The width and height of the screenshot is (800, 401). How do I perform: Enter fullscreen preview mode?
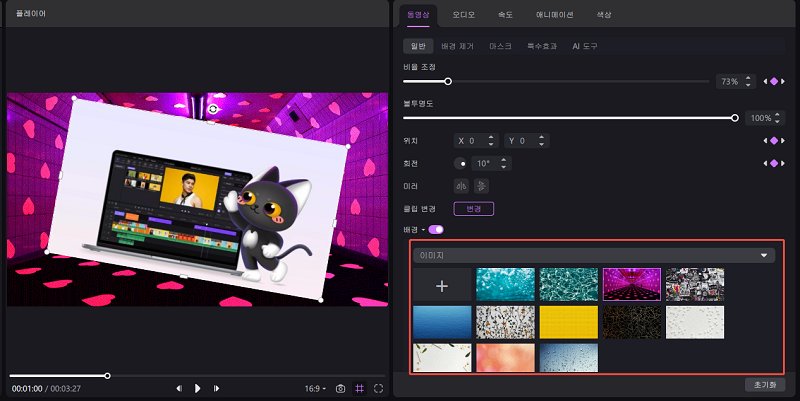tap(378, 389)
